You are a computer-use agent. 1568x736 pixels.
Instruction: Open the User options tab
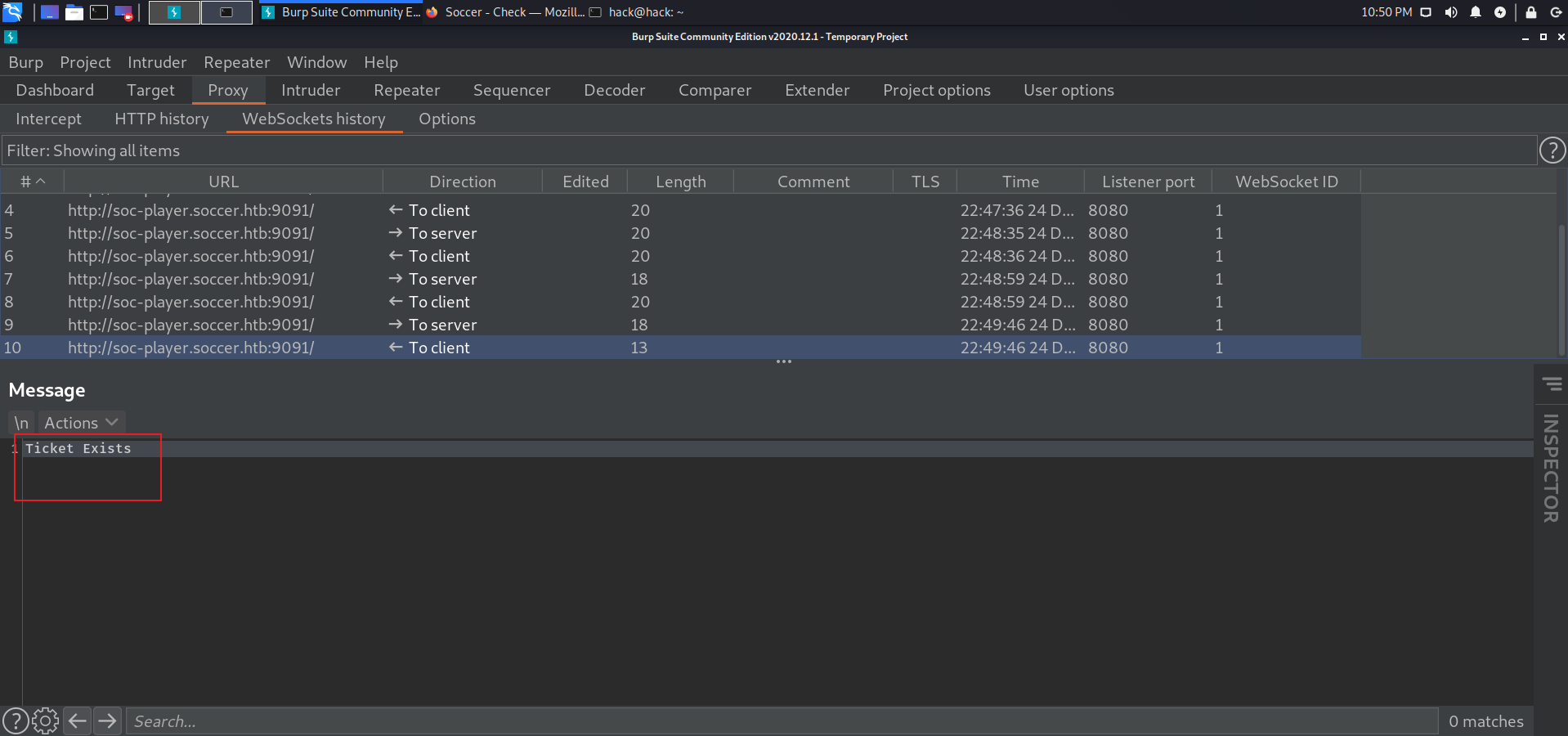click(x=1069, y=90)
